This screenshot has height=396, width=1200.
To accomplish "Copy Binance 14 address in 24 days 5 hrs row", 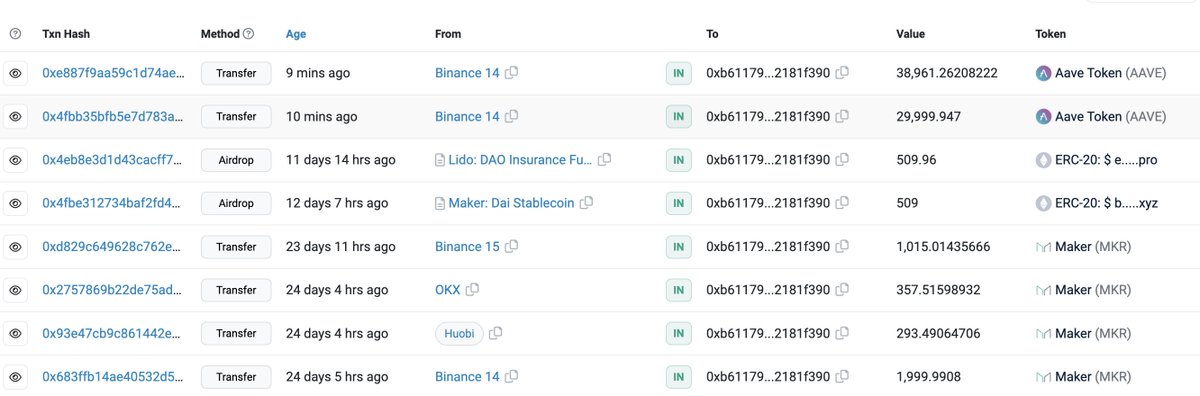I will pos(512,377).
